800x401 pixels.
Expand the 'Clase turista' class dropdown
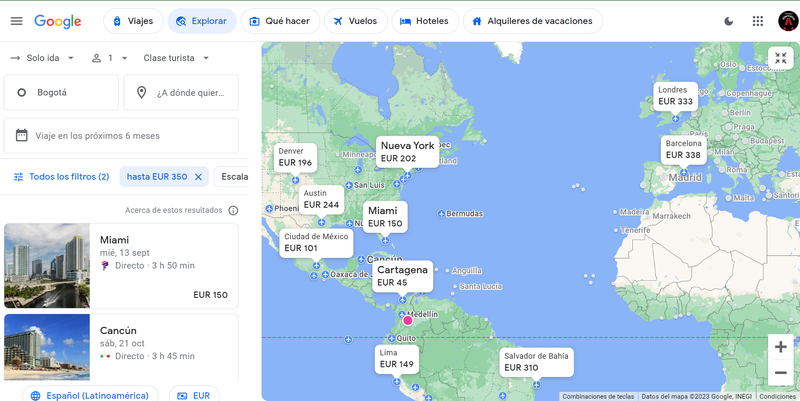(176, 58)
